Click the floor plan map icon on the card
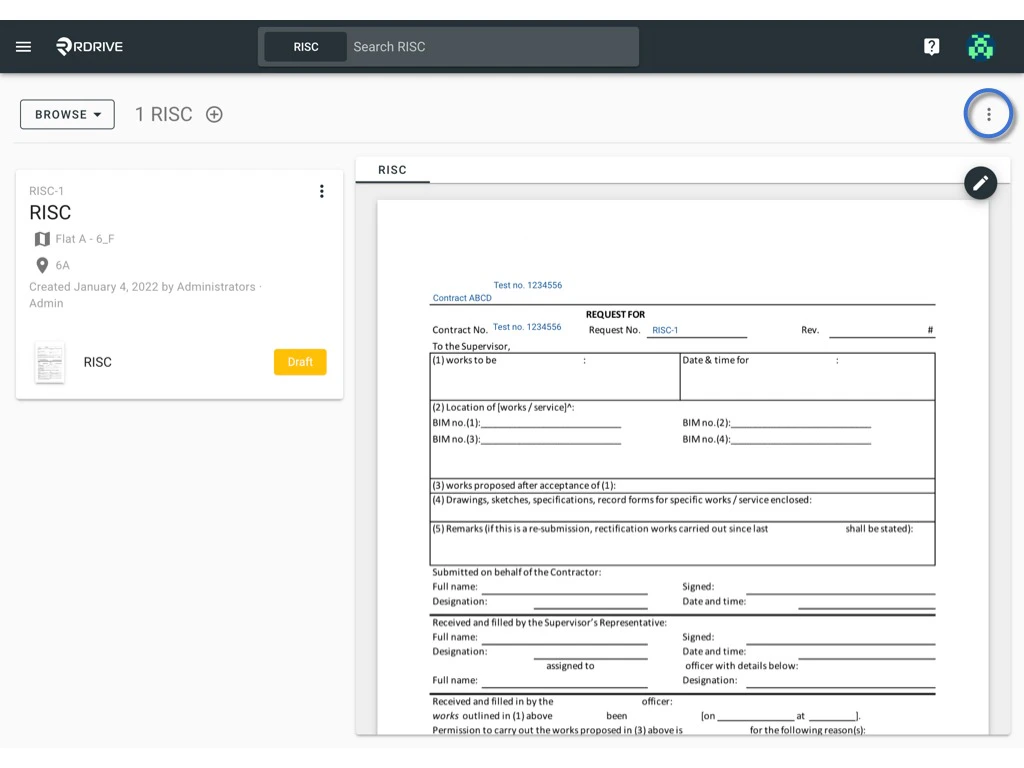Viewport: 1024px width, 768px height. point(42,239)
